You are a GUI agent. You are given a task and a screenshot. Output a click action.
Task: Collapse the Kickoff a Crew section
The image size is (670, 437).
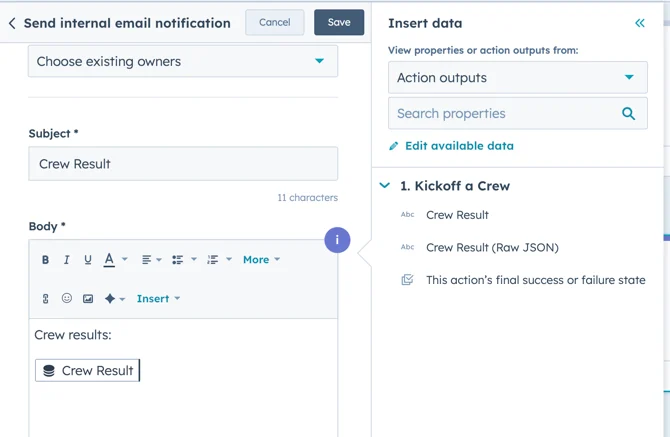(385, 186)
